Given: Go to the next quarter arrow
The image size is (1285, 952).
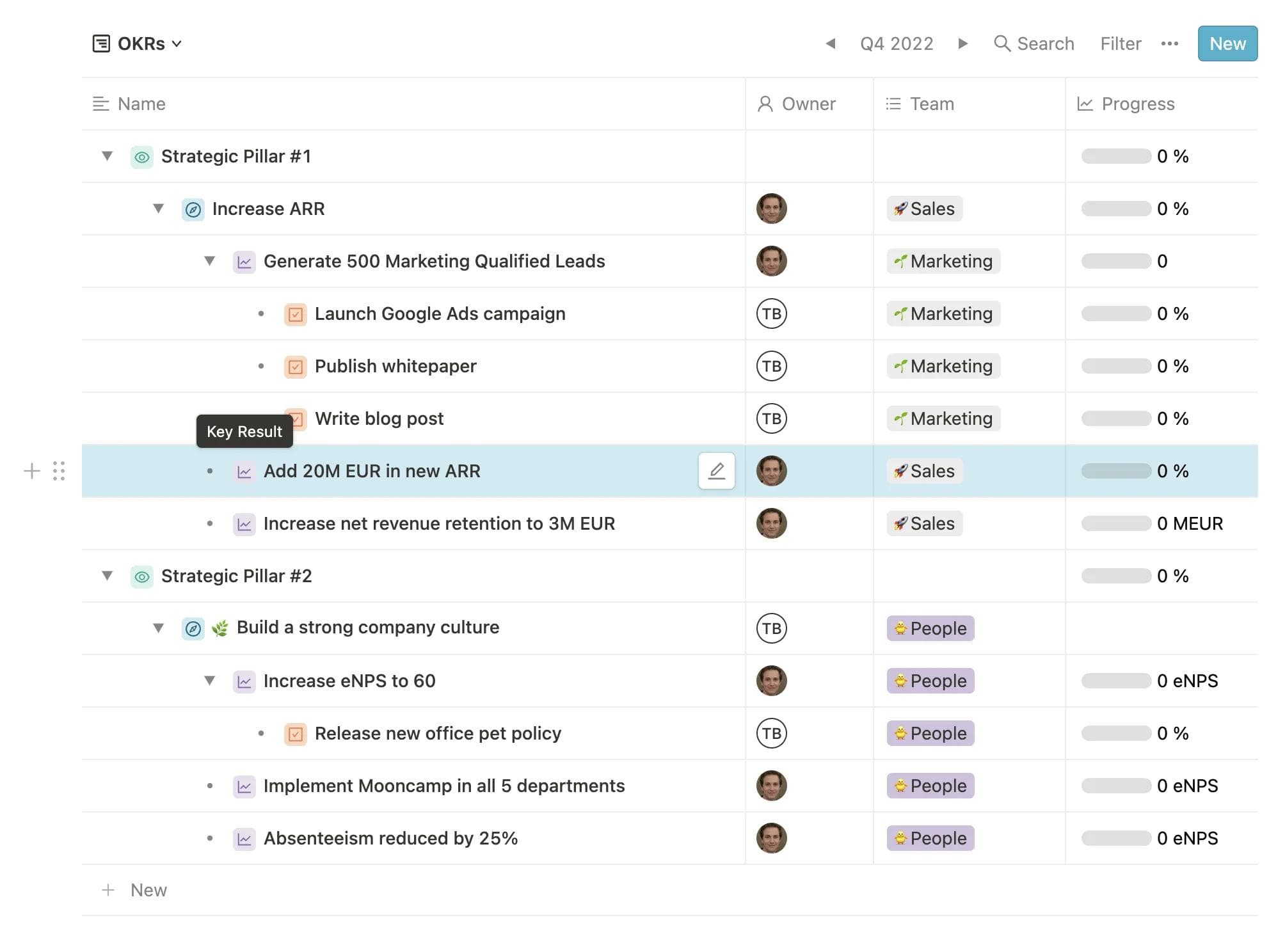Looking at the screenshot, I should (x=962, y=44).
